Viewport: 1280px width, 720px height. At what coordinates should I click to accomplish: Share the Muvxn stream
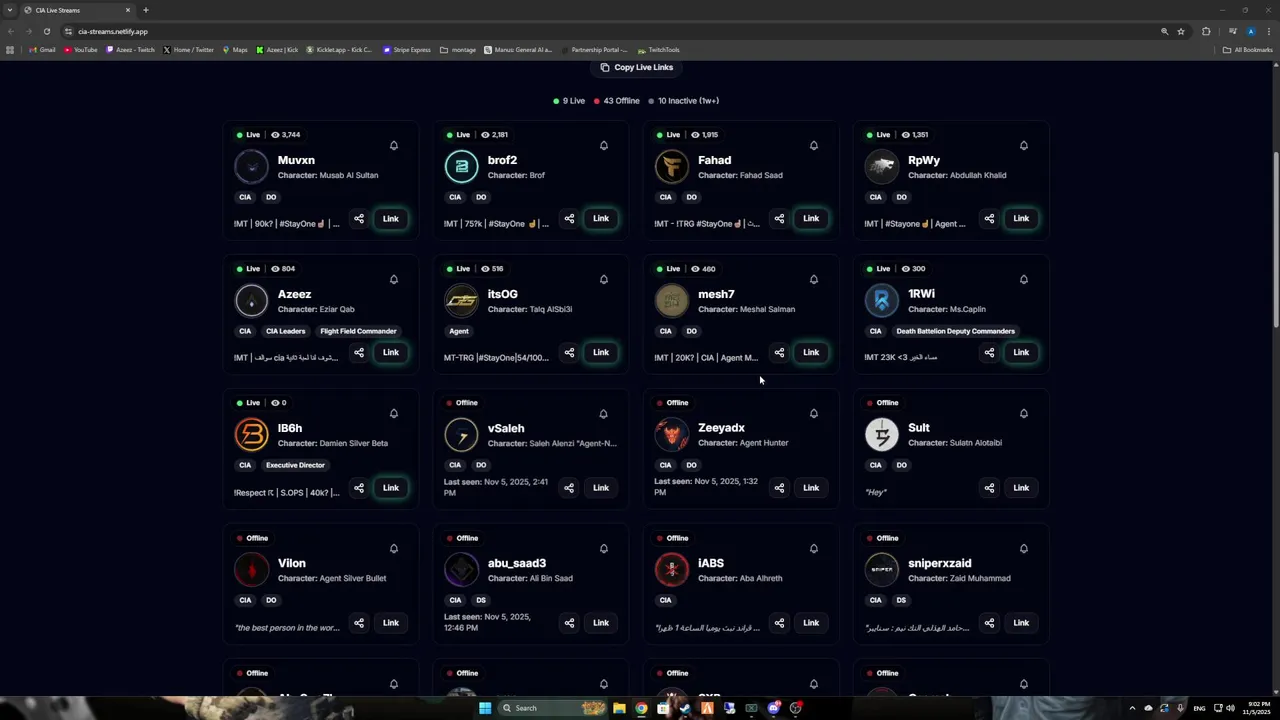pyautogui.click(x=359, y=219)
